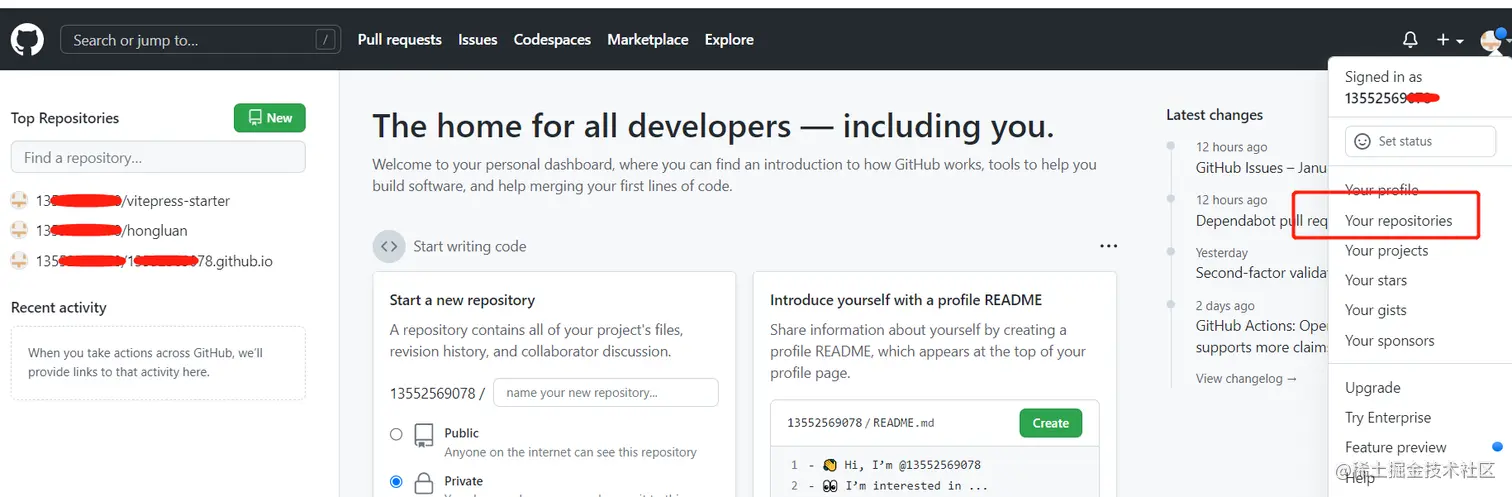Select Your gists in the user menu
Viewport: 1512px width, 497px height.
(x=1375, y=311)
